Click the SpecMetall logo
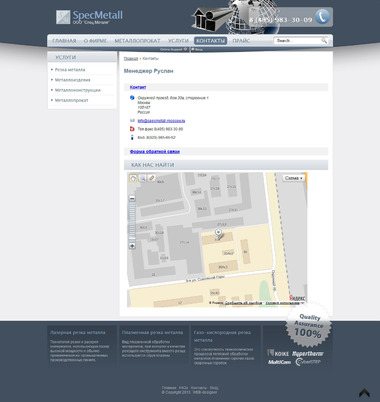This screenshot has height=402, width=380. click(89, 17)
